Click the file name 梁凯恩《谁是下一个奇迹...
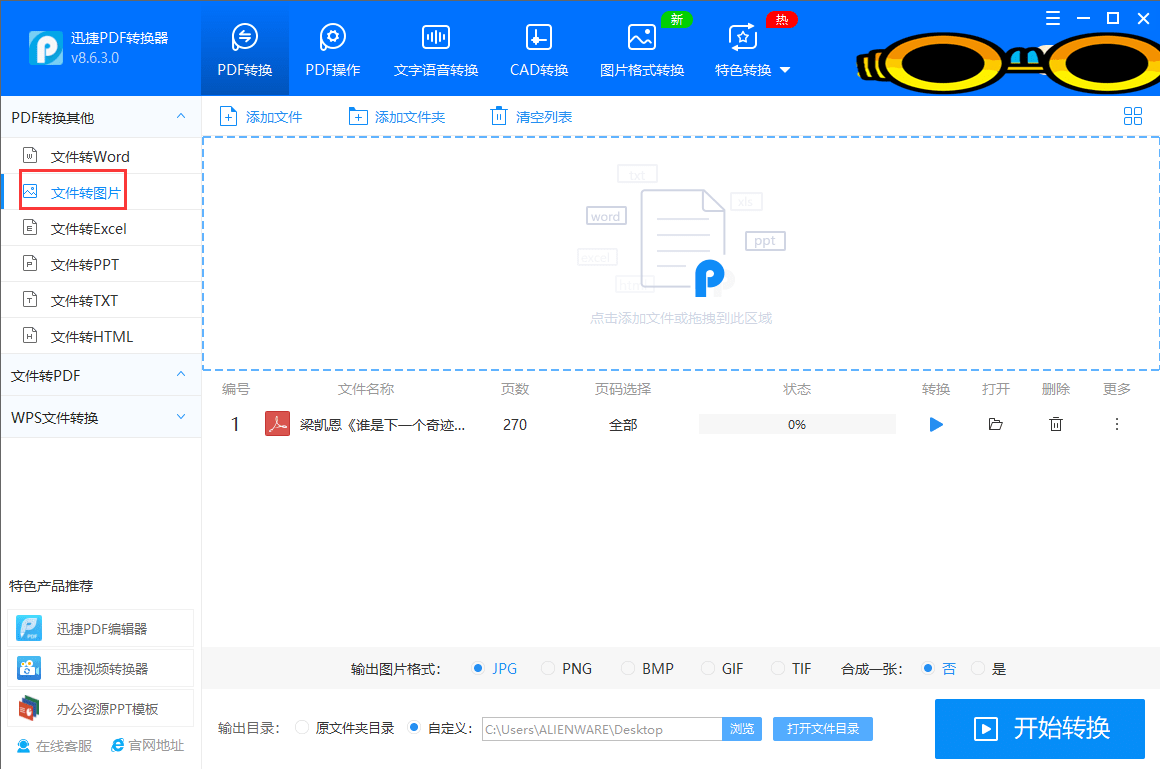Image resolution: width=1160 pixels, height=769 pixels. (x=382, y=425)
